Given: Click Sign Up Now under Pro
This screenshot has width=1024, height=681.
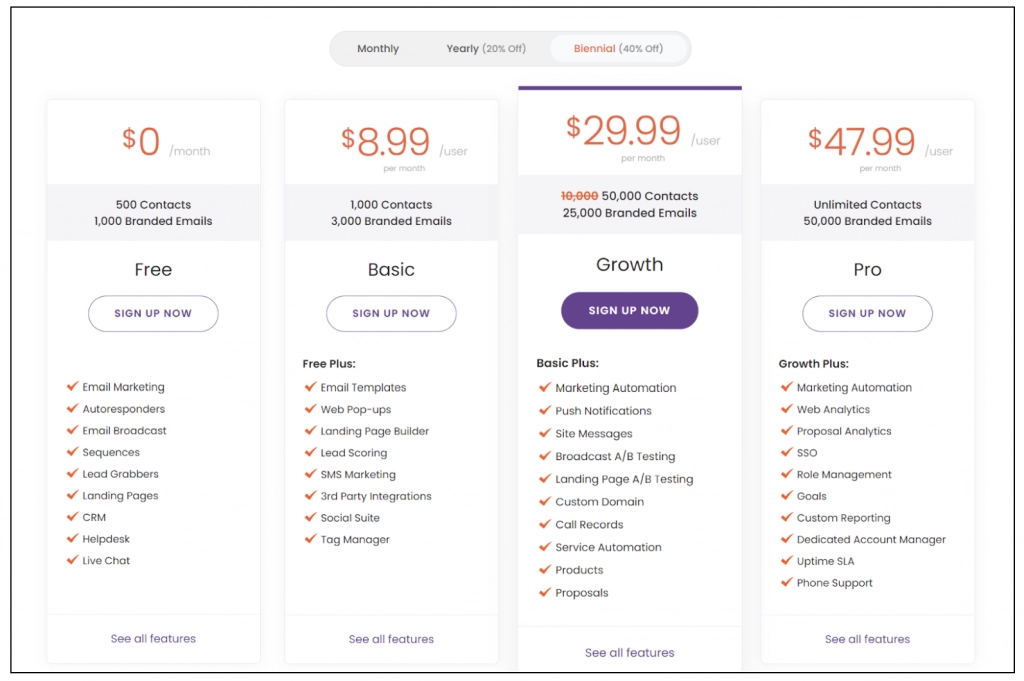Looking at the screenshot, I should tap(867, 313).
